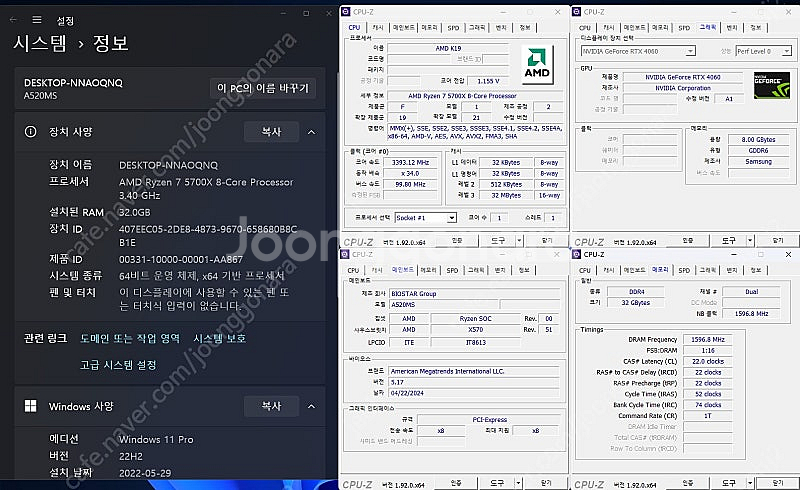Click the 제품 ID value 00331-10000-00001-AA867
This screenshot has width=800, height=490.
coord(181,259)
